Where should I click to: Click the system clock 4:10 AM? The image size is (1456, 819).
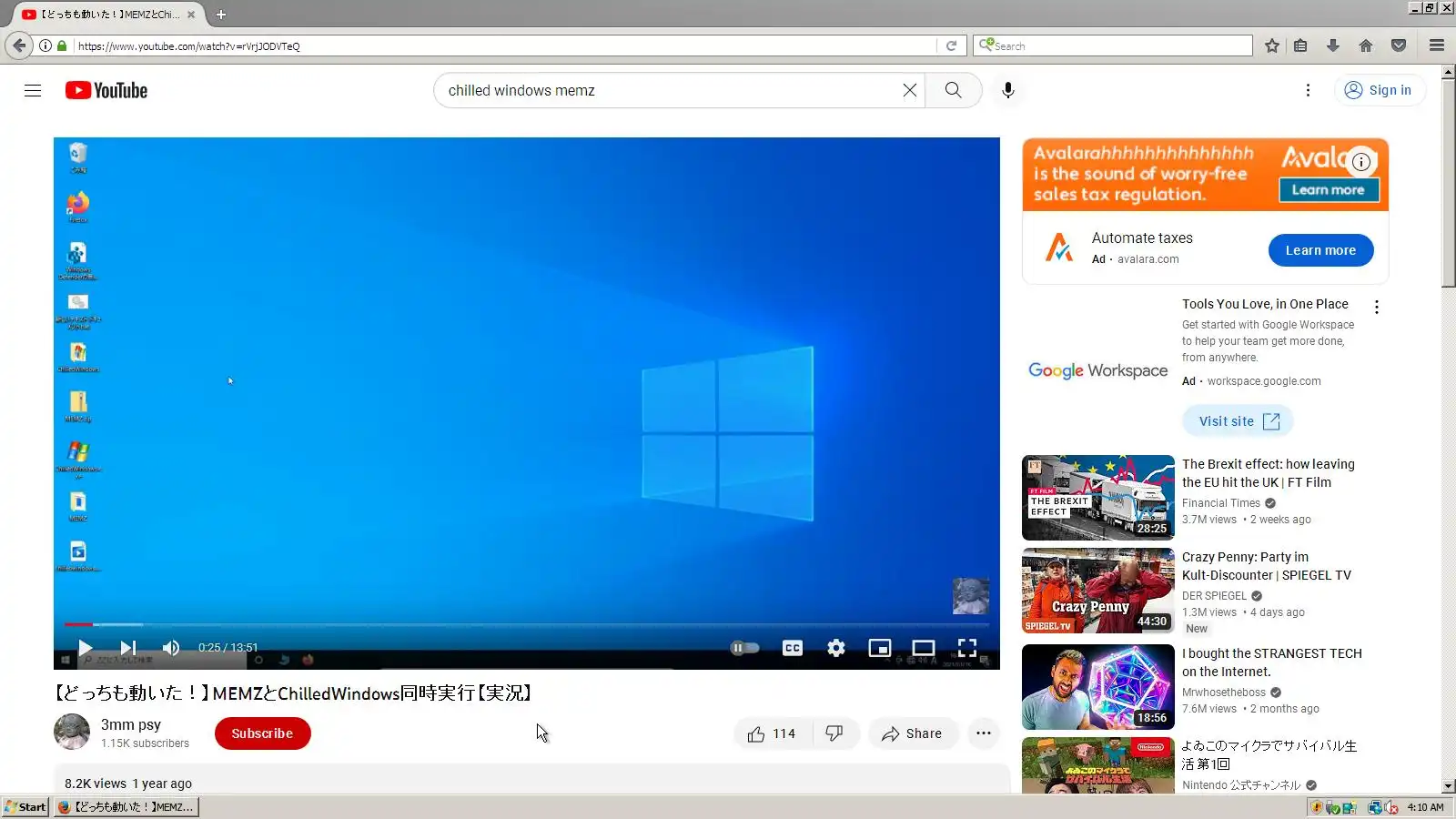pos(1425,807)
